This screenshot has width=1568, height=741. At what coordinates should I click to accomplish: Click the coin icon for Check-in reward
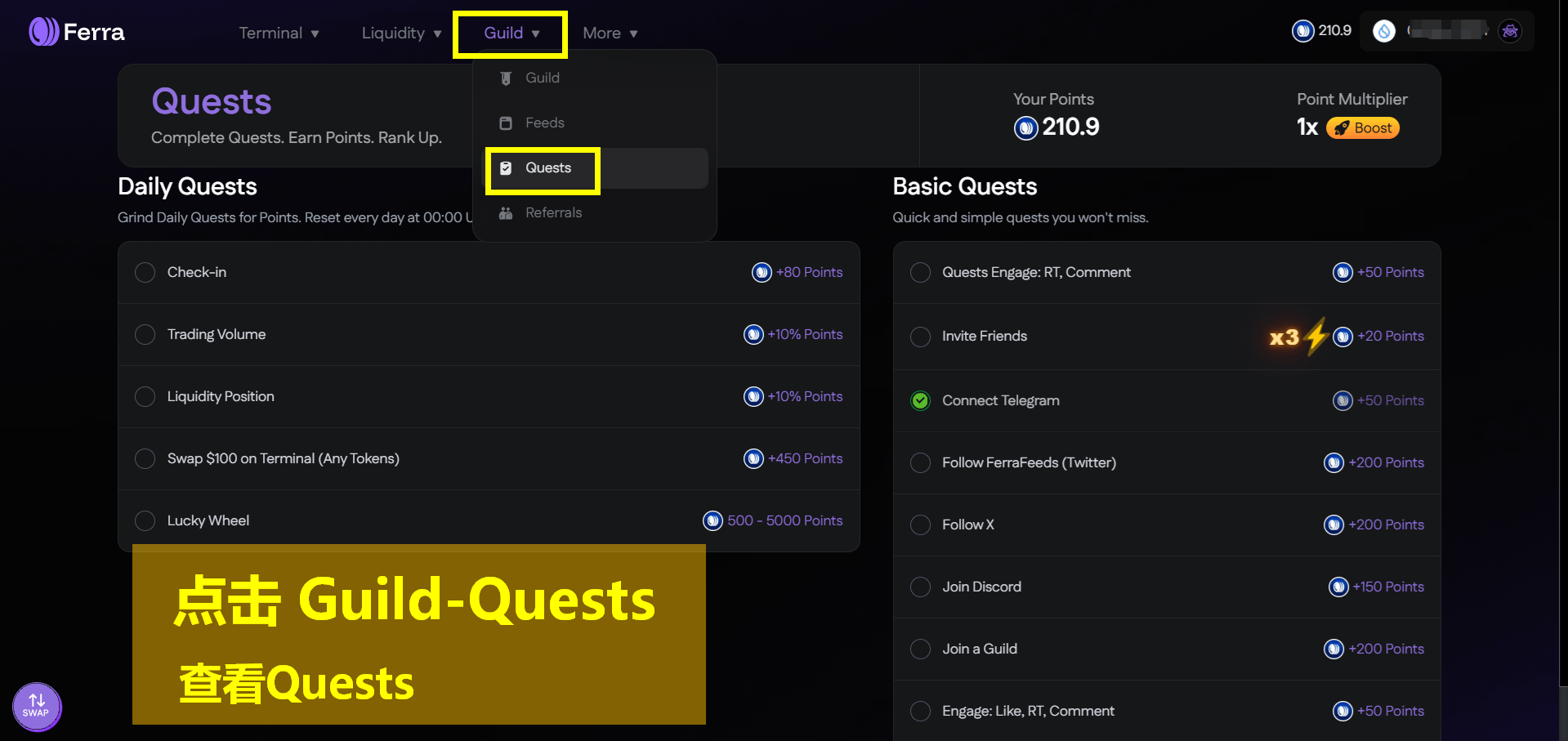(x=762, y=272)
